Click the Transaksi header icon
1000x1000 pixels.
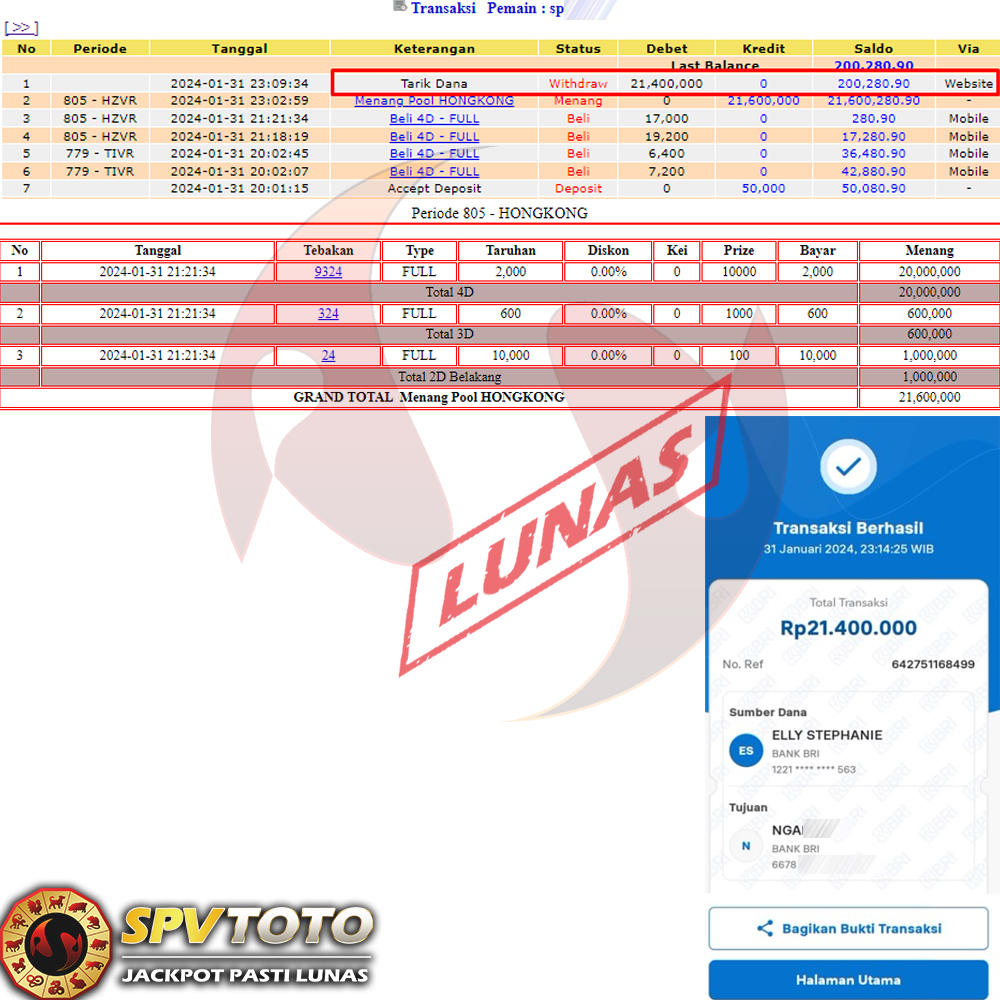[400, 7]
